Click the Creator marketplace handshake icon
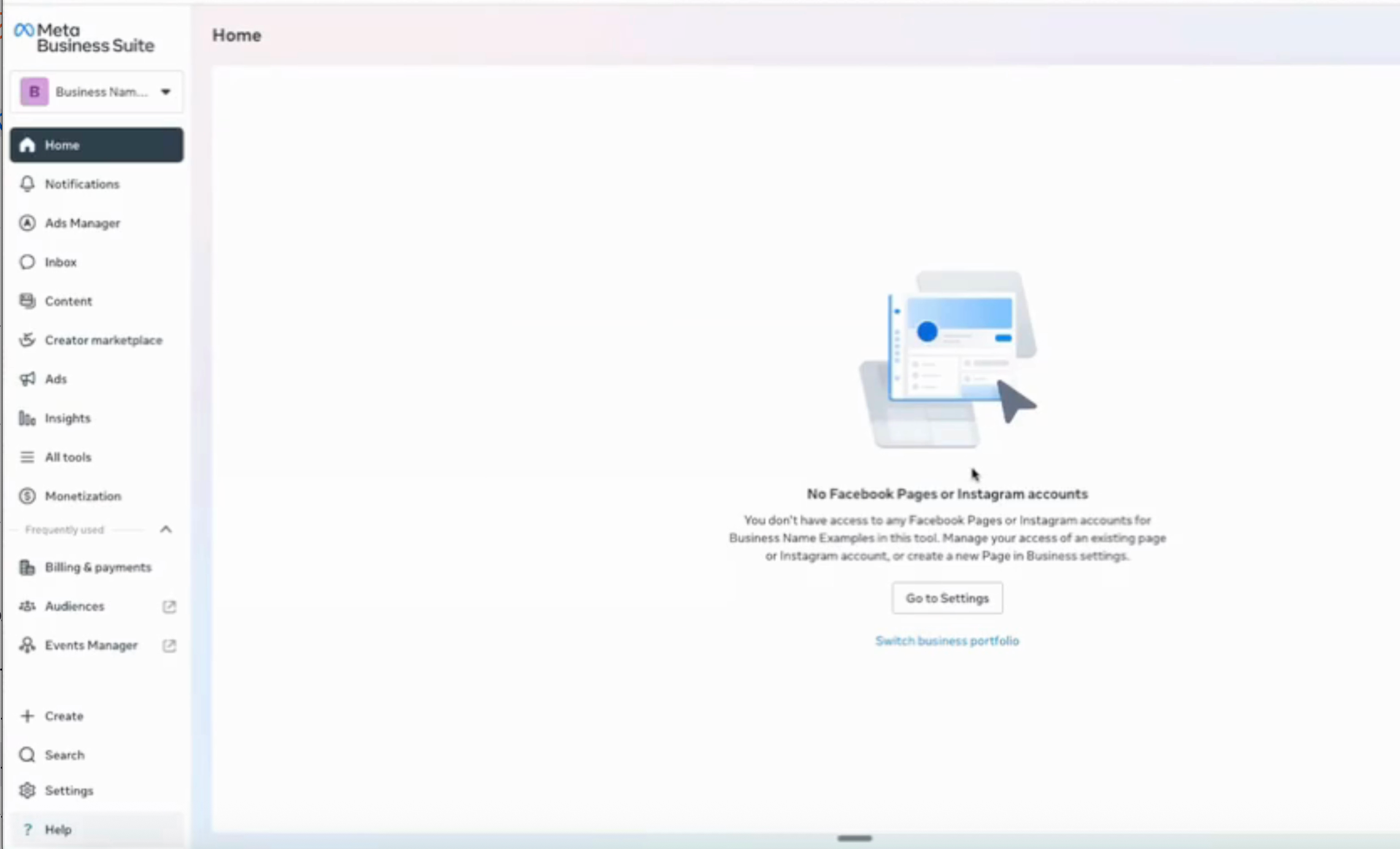This screenshot has width=1400, height=849. (27, 340)
